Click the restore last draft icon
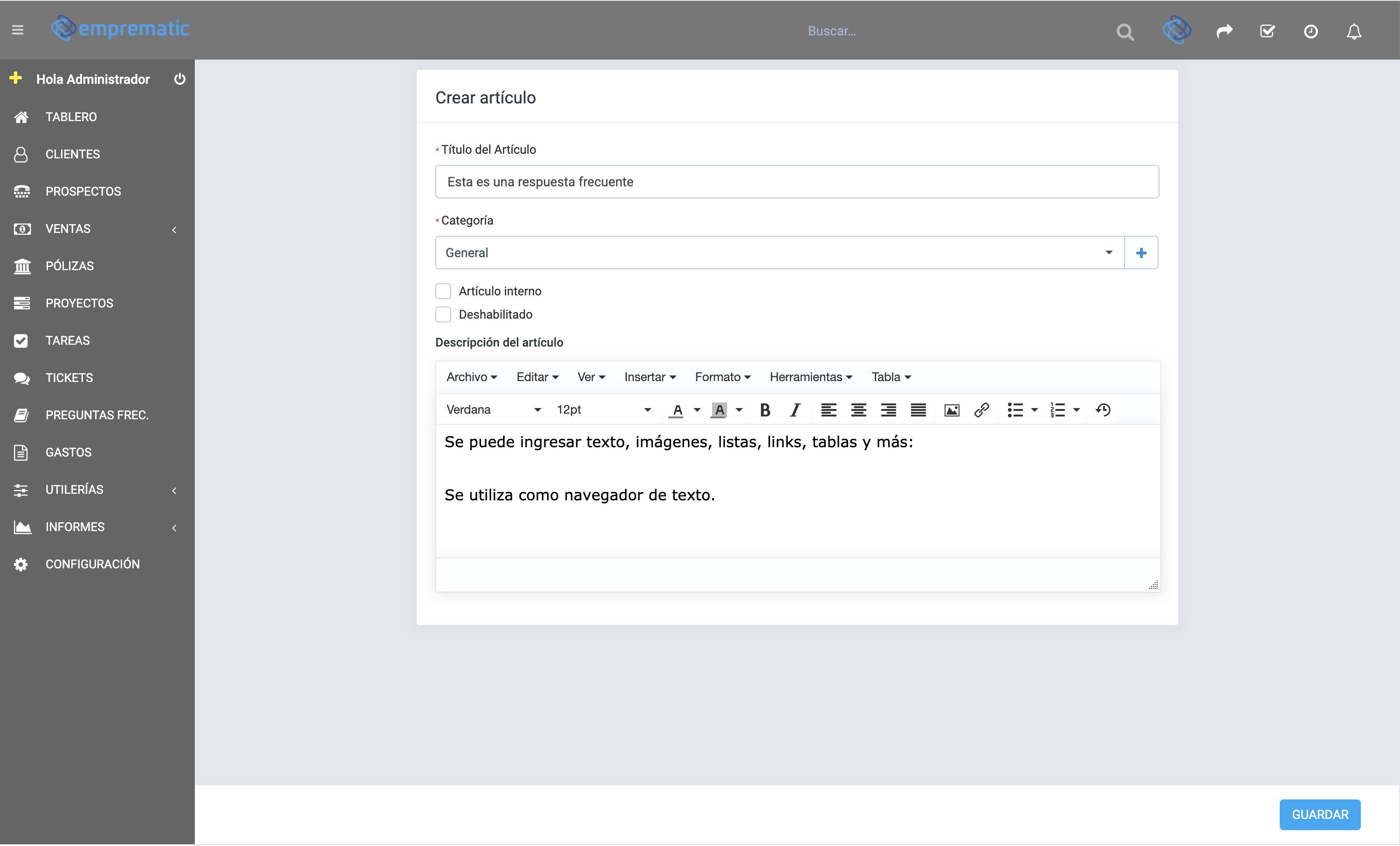Viewport: 1400px width, 846px height. point(1103,410)
